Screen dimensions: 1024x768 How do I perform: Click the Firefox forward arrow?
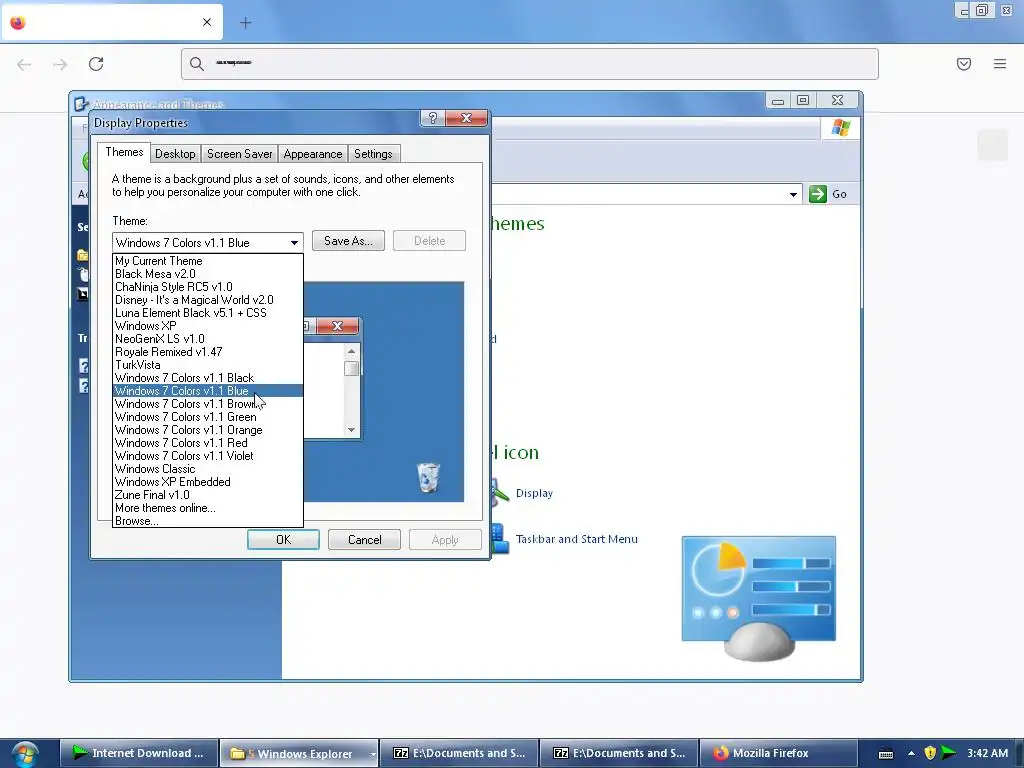click(x=60, y=64)
